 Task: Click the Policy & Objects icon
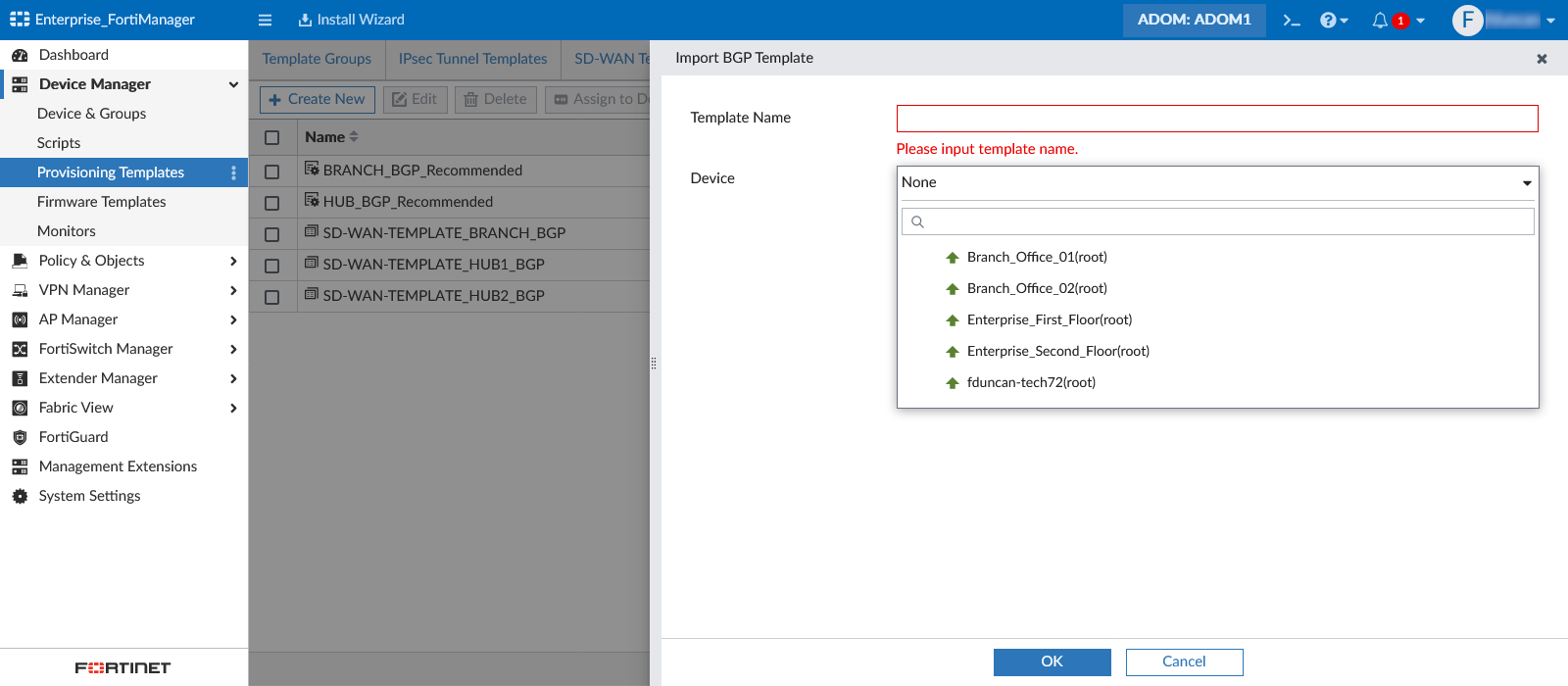coord(20,261)
